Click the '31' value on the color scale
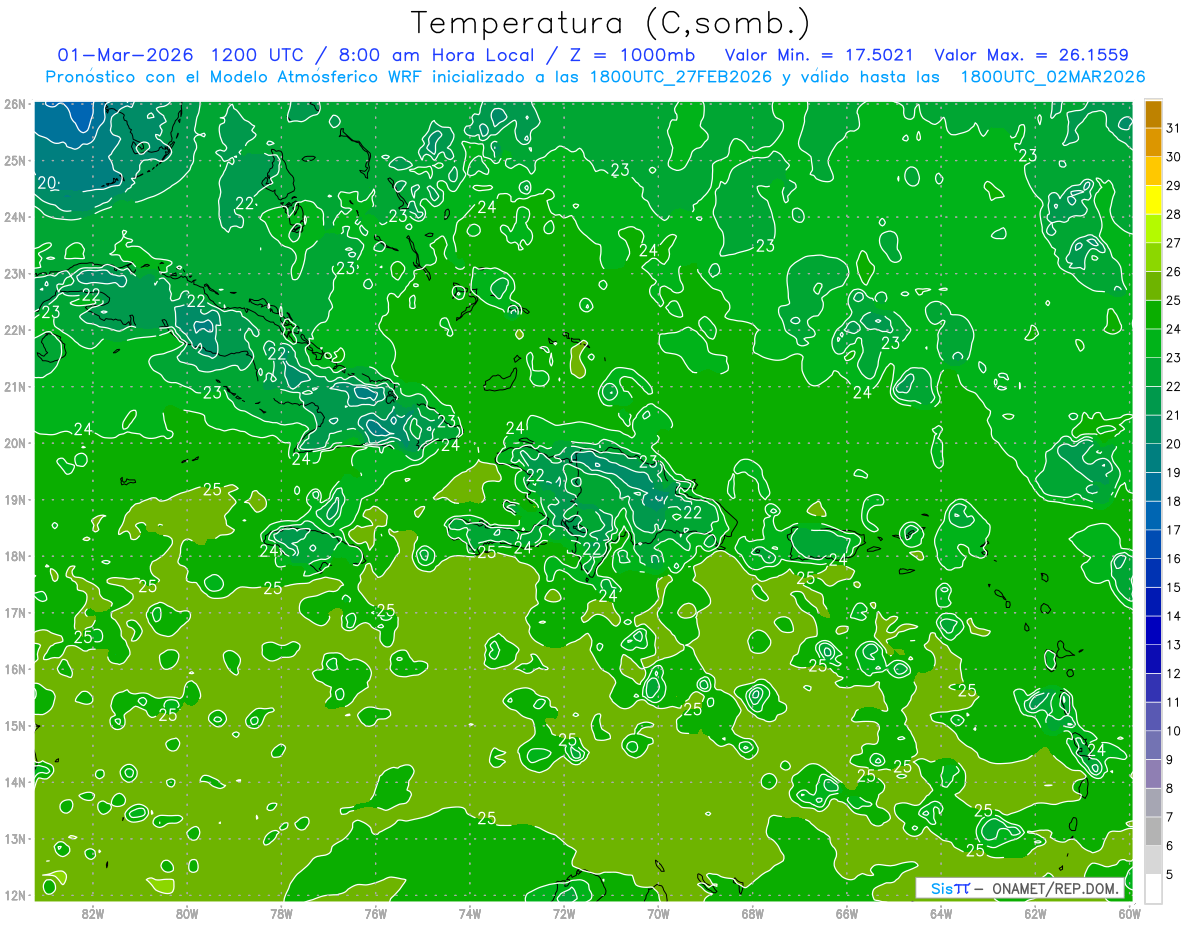 (1173, 128)
